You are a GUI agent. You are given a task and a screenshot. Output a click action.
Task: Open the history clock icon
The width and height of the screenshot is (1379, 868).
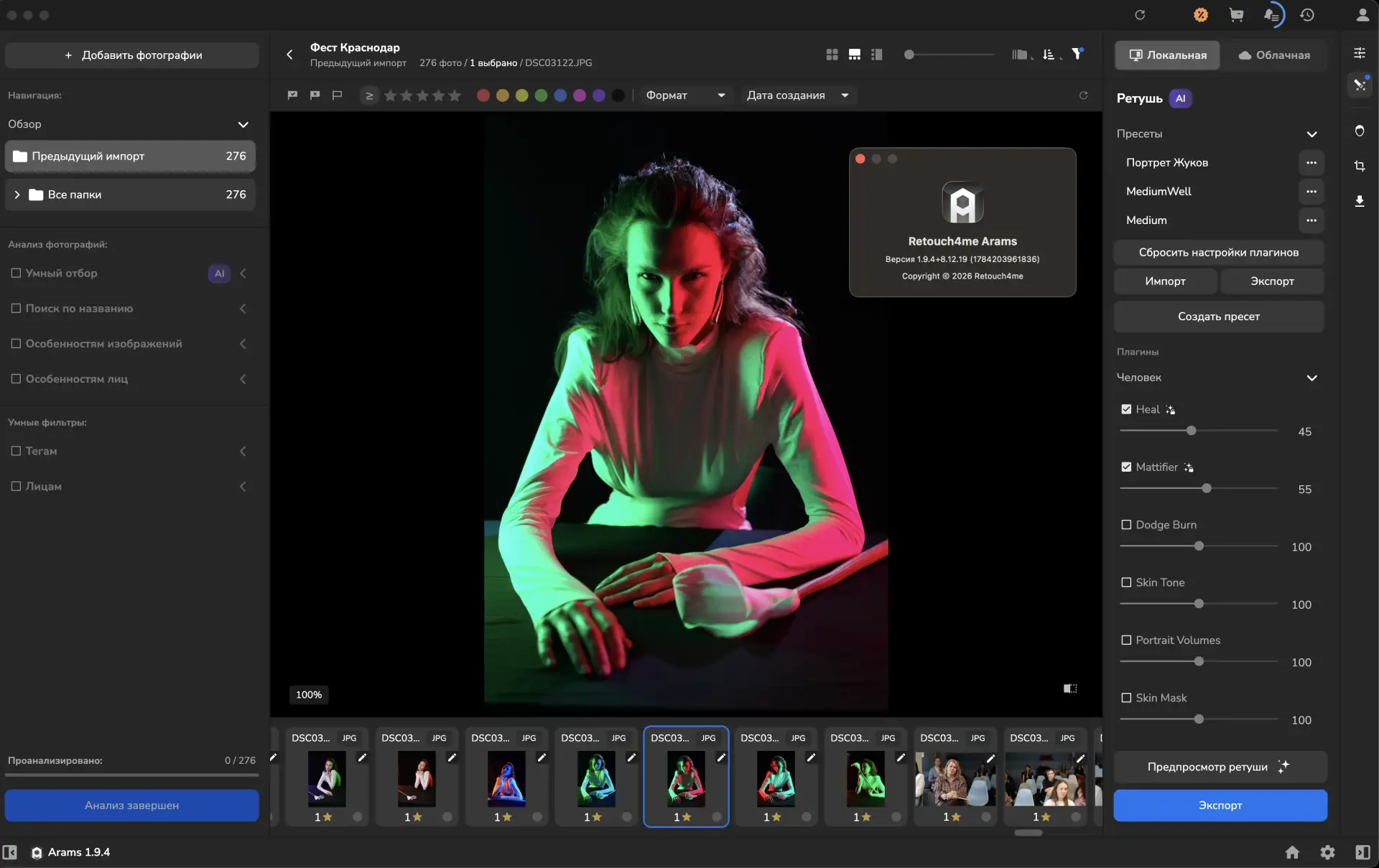[1307, 15]
